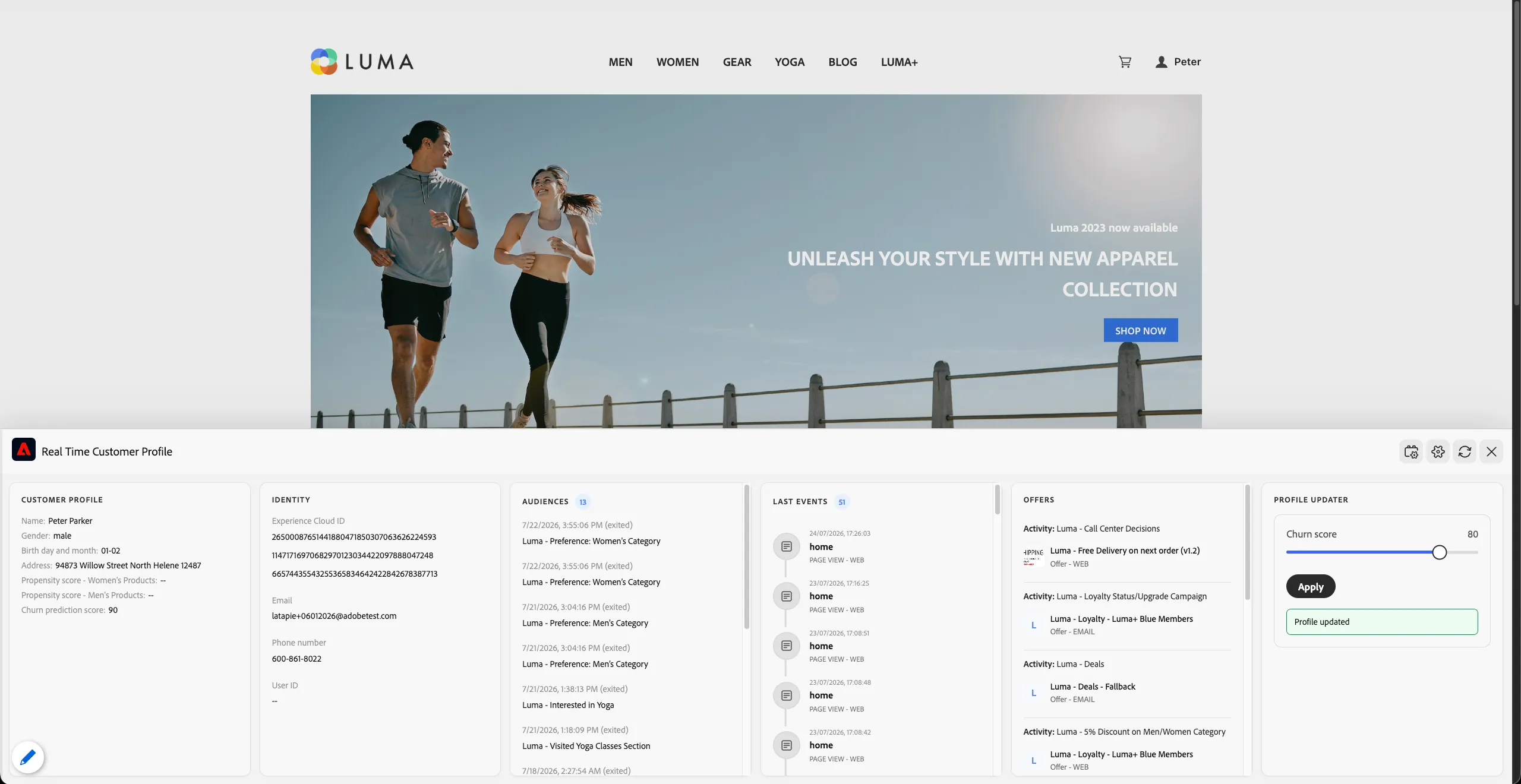The width and height of the screenshot is (1521, 784).
Task: Click the Profile updated message box
Action: point(1382,622)
